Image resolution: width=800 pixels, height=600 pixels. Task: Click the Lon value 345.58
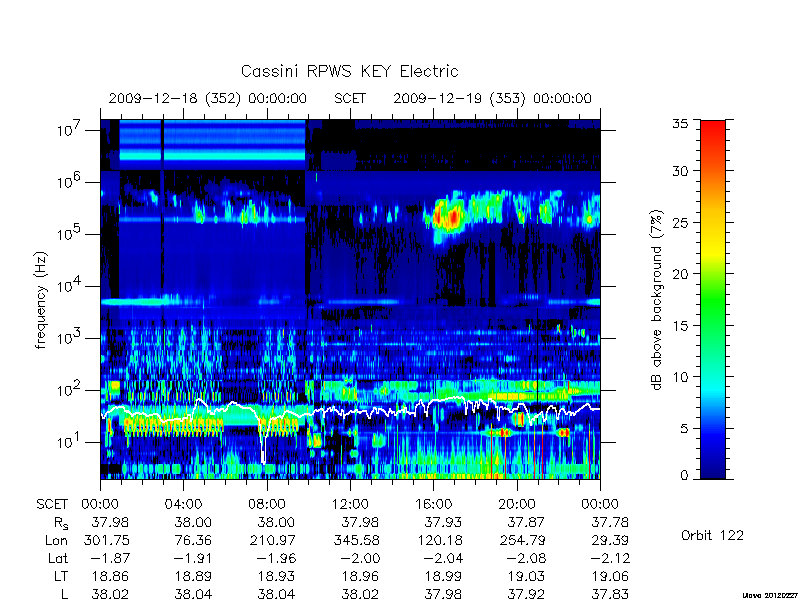[x=356, y=540]
